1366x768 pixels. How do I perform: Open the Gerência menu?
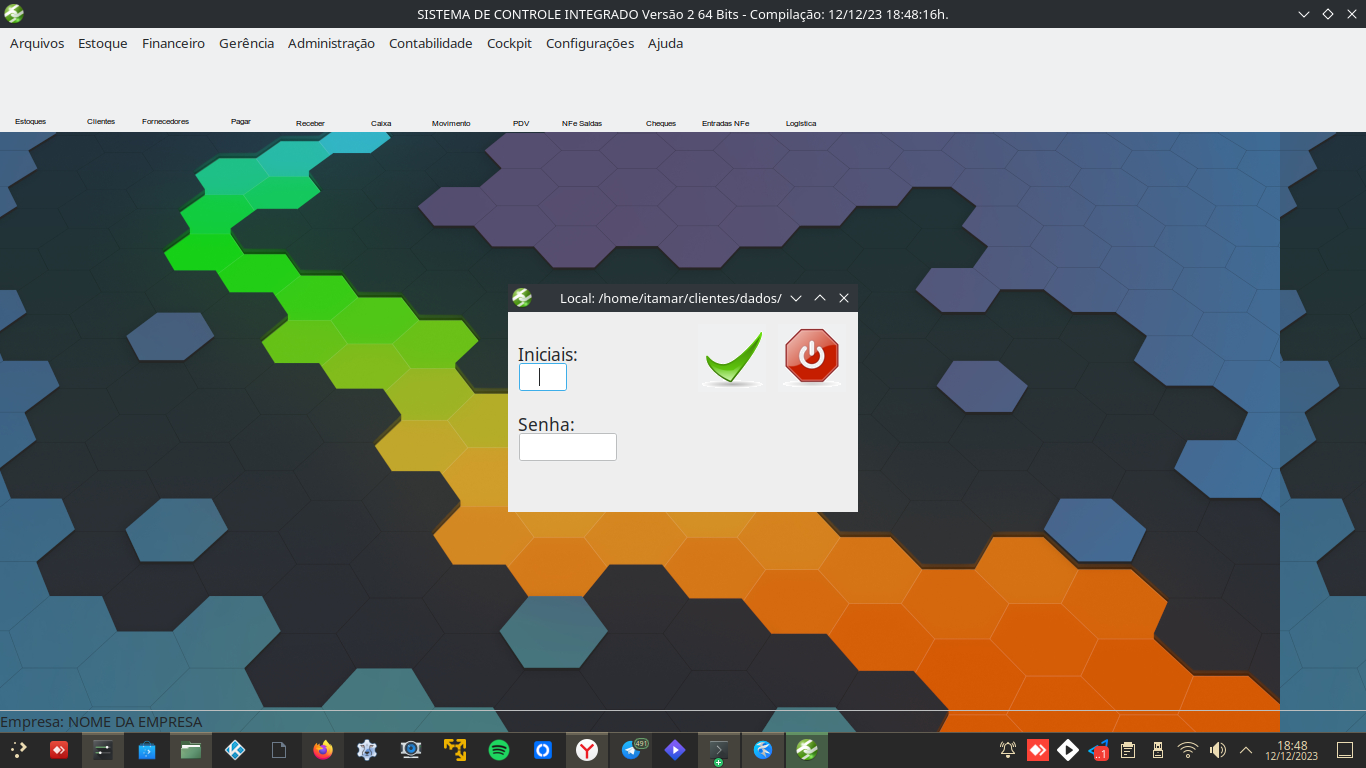coord(246,43)
